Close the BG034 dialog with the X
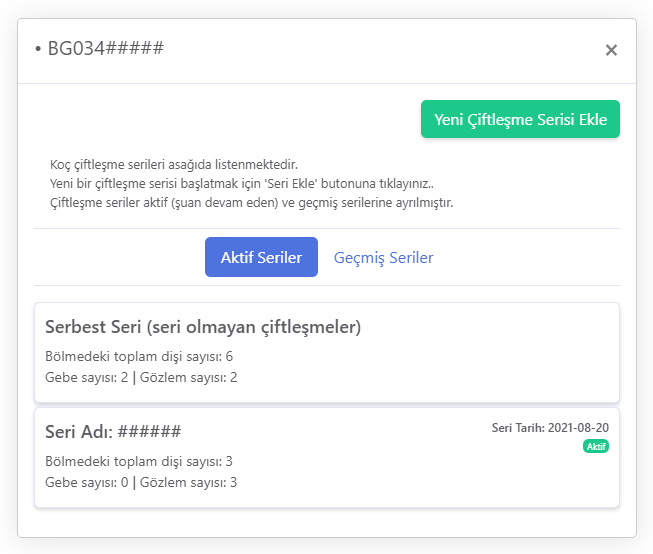This screenshot has height=554, width=653. tap(611, 50)
